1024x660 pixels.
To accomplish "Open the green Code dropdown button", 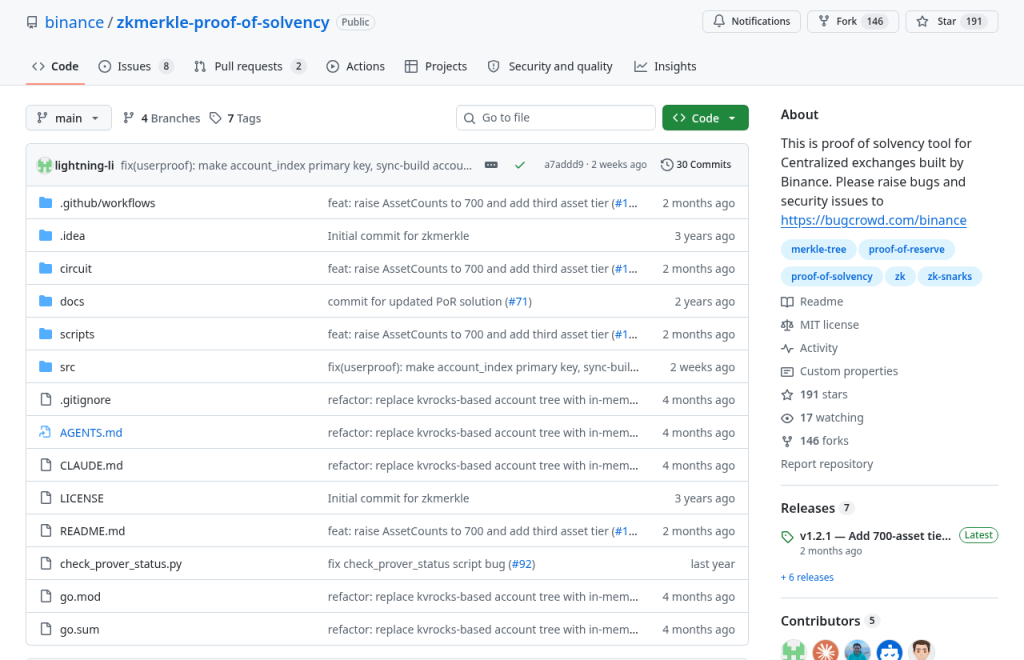I will [x=705, y=118].
